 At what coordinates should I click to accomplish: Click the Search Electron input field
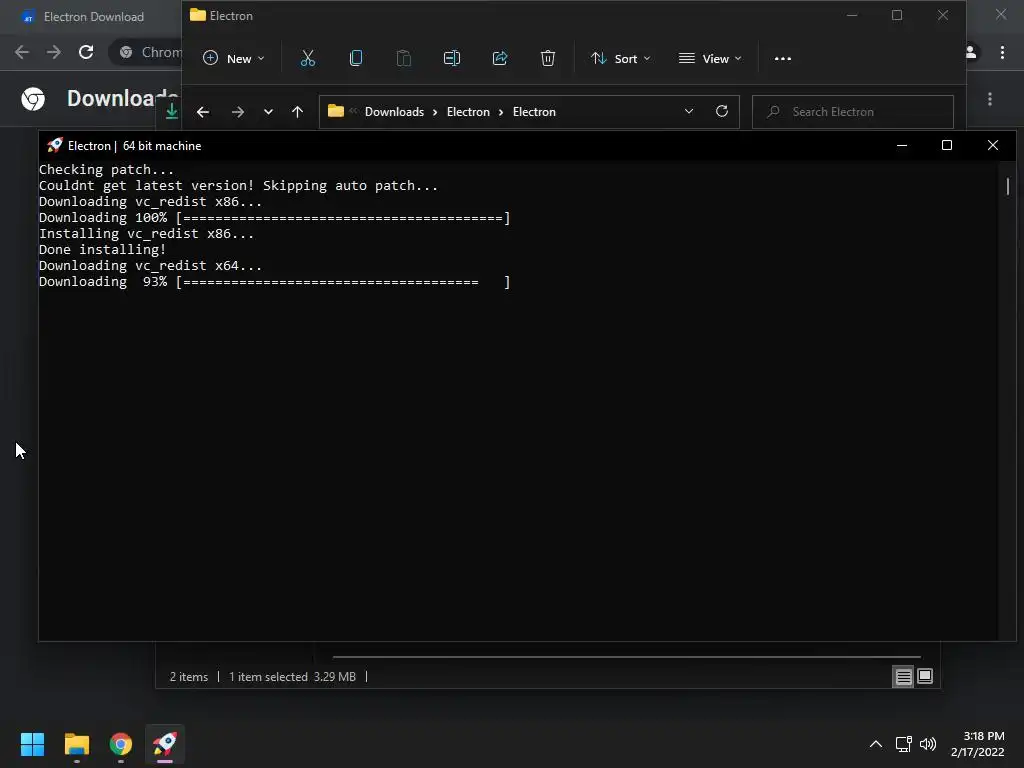click(852, 112)
